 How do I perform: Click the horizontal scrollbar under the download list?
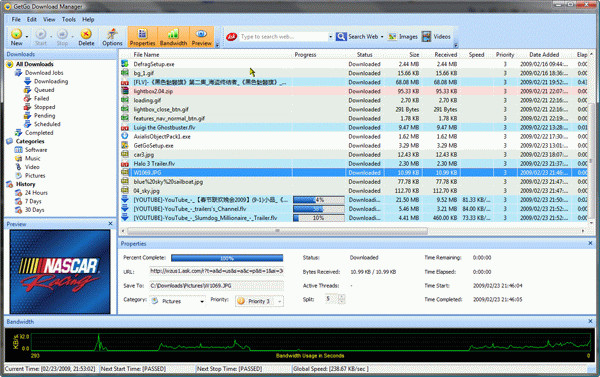(277, 231)
